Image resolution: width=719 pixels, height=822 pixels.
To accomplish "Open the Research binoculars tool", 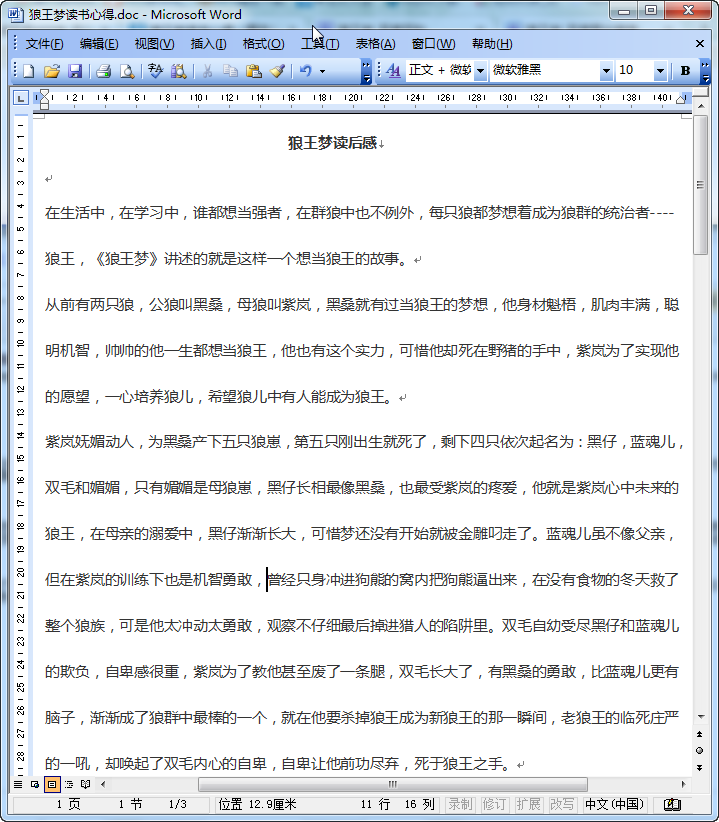I will tap(179, 71).
